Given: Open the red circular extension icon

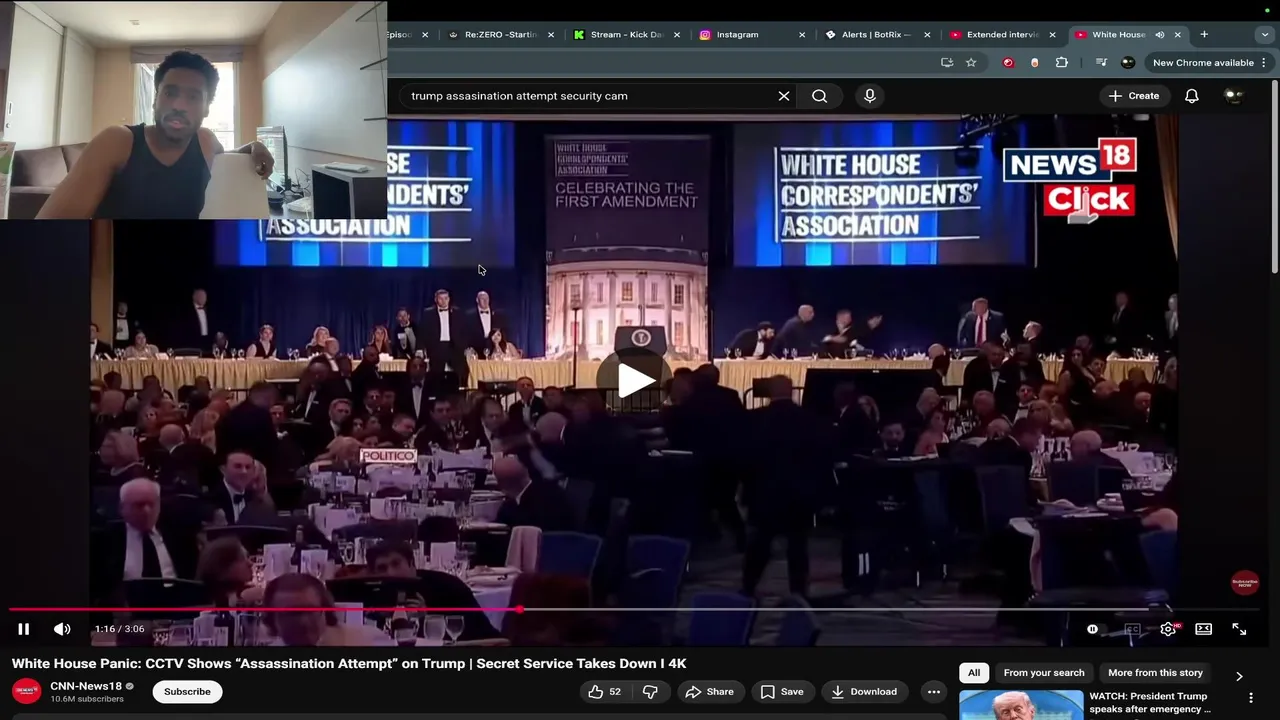Looking at the screenshot, I should pyautogui.click(x=1008, y=62).
